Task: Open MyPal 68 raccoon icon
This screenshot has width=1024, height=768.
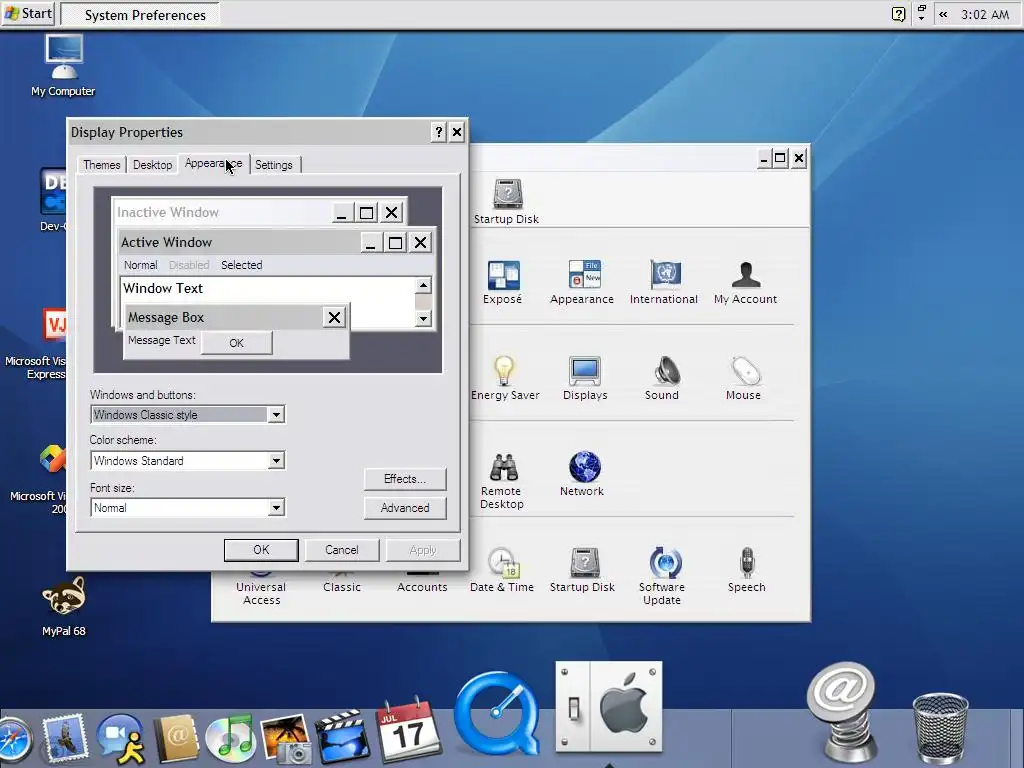Action: coord(63,606)
